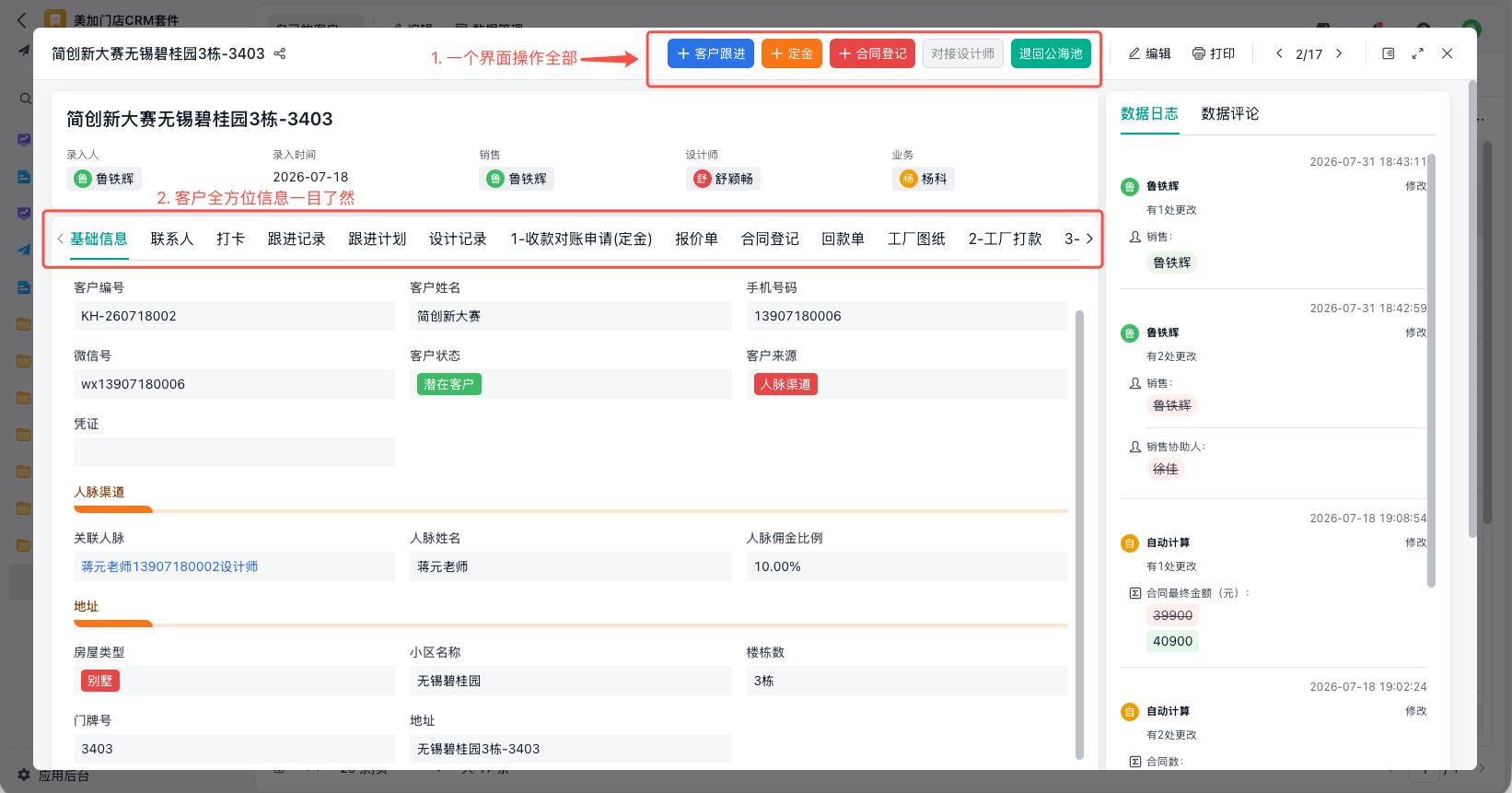Click the 设计师 舒颖畅 tag
Image resolution: width=1512 pixels, height=793 pixels.
pyautogui.click(x=724, y=179)
